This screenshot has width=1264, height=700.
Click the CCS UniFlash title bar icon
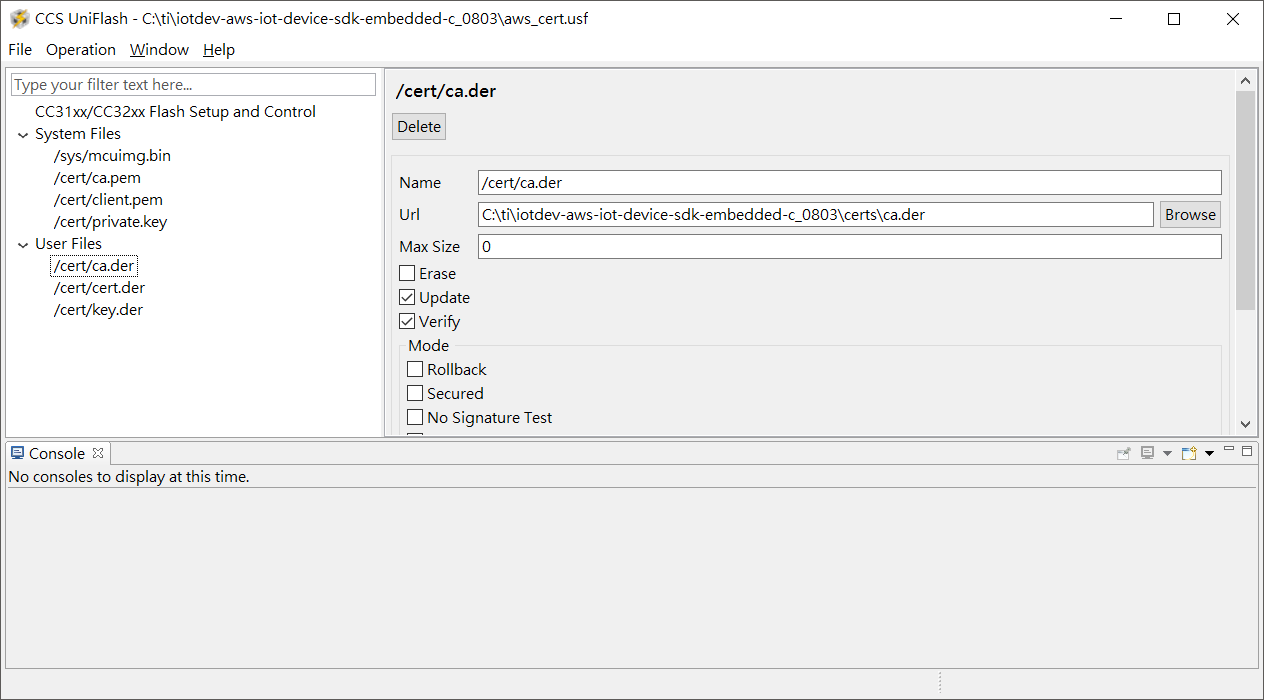(19, 19)
